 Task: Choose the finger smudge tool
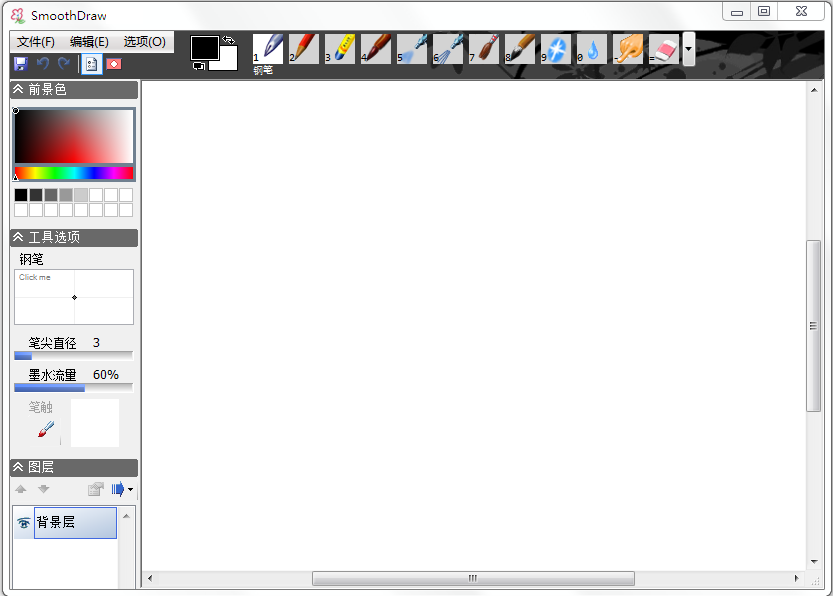628,49
